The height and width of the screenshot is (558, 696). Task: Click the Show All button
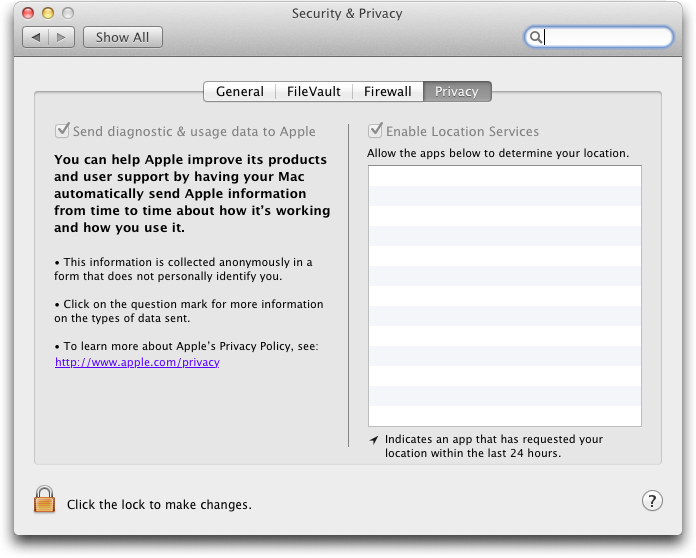pyautogui.click(x=123, y=37)
